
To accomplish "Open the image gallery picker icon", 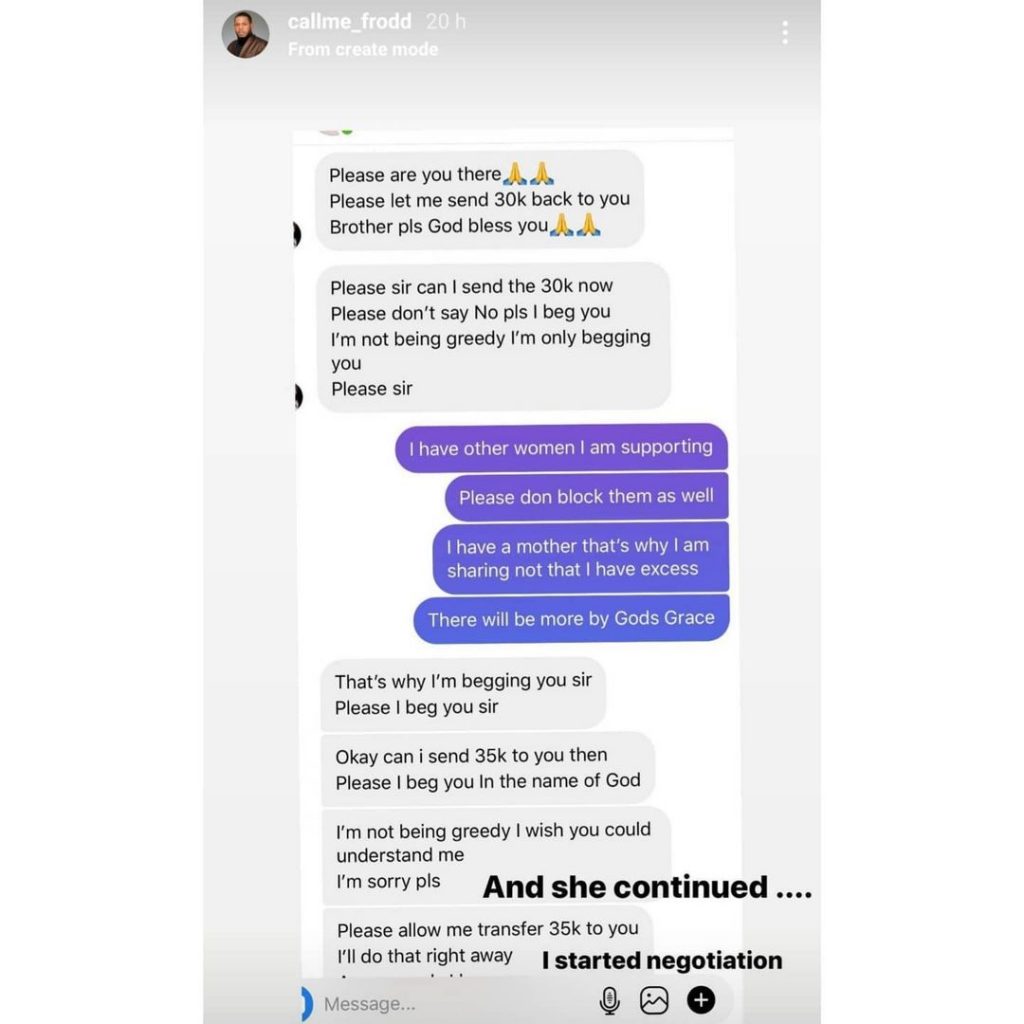I will pos(654,1000).
